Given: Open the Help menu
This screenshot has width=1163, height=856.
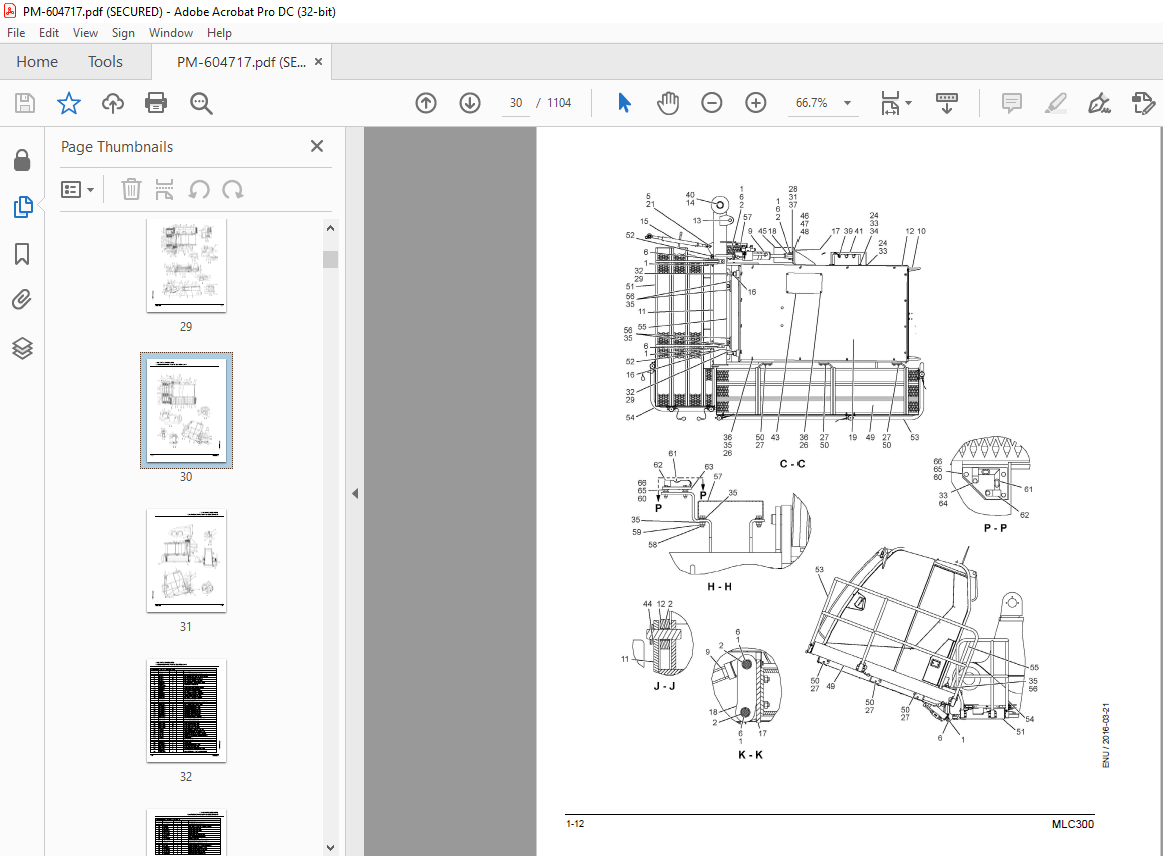Looking at the screenshot, I should [219, 33].
